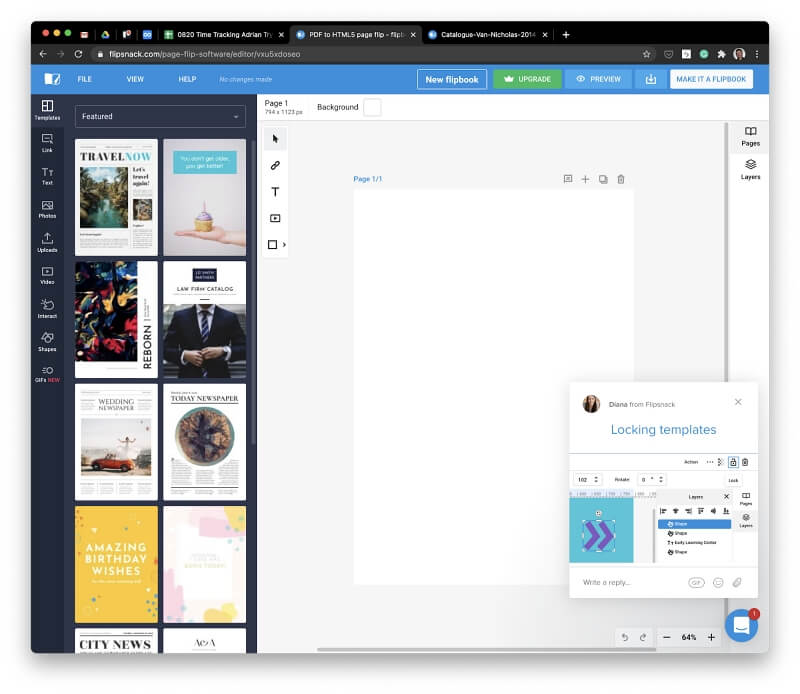This screenshot has width=800, height=694.
Task: Open the Link tool in sidebar
Action: [47, 143]
